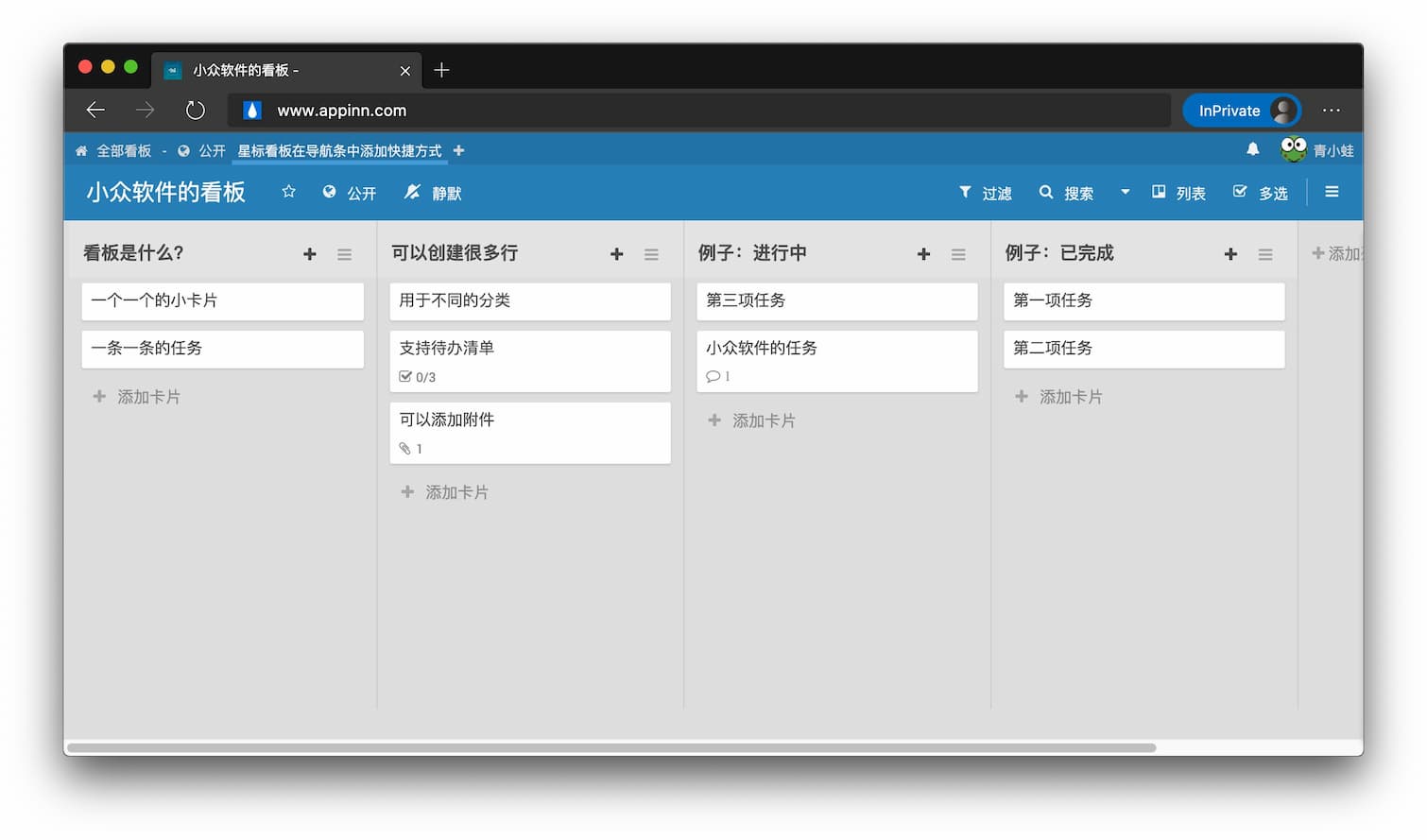Viewport: 1427px width, 840px height.
Task: Open the card 一条一条的任务
Action: (x=223, y=349)
